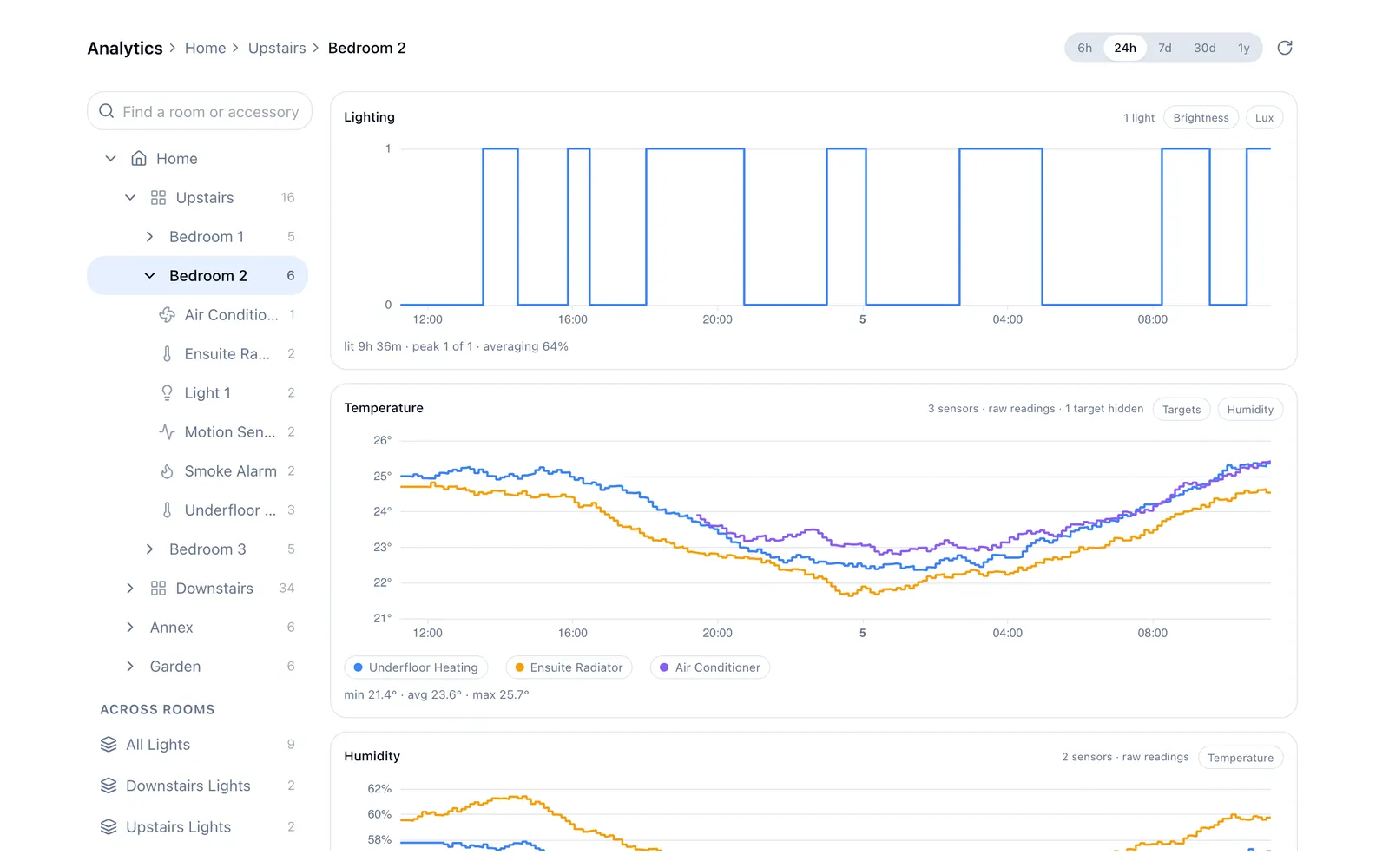Expand the Garden node

[130, 667]
